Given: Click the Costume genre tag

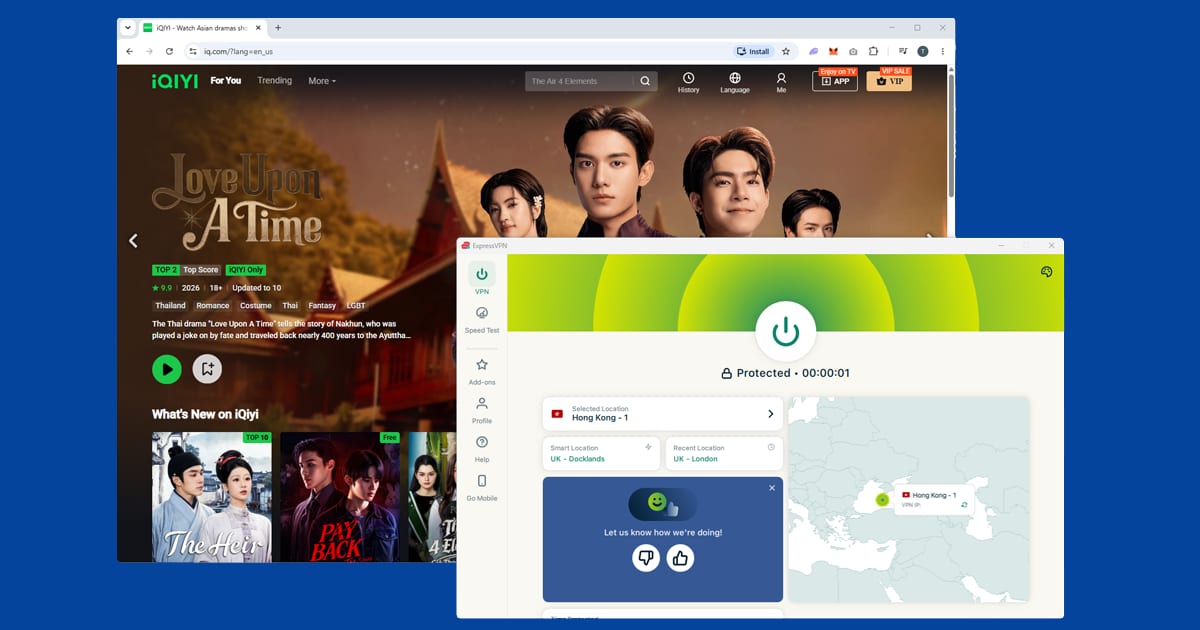Looking at the screenshot, I should pos(256,305).
